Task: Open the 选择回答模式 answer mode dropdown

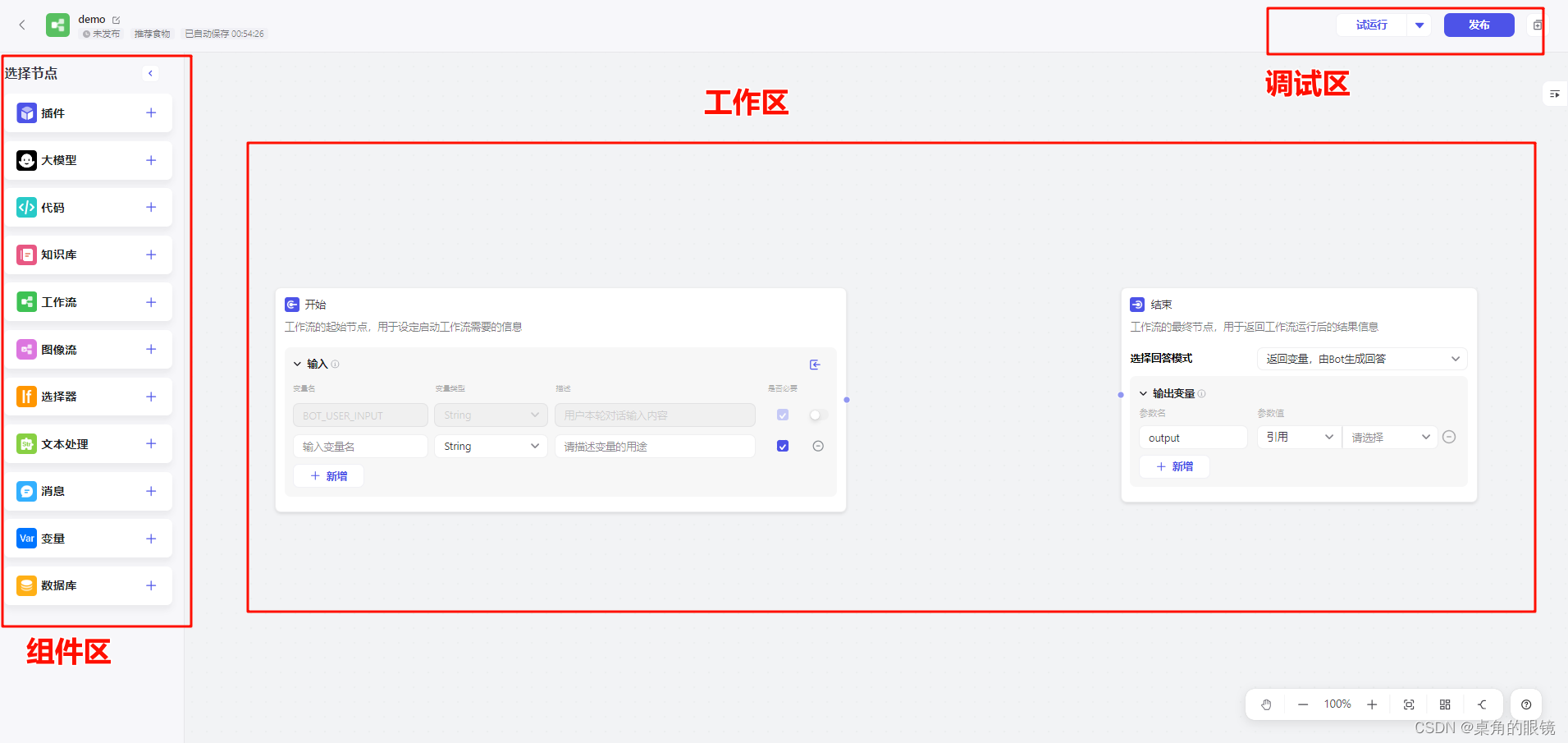Action: [1360, 358]
